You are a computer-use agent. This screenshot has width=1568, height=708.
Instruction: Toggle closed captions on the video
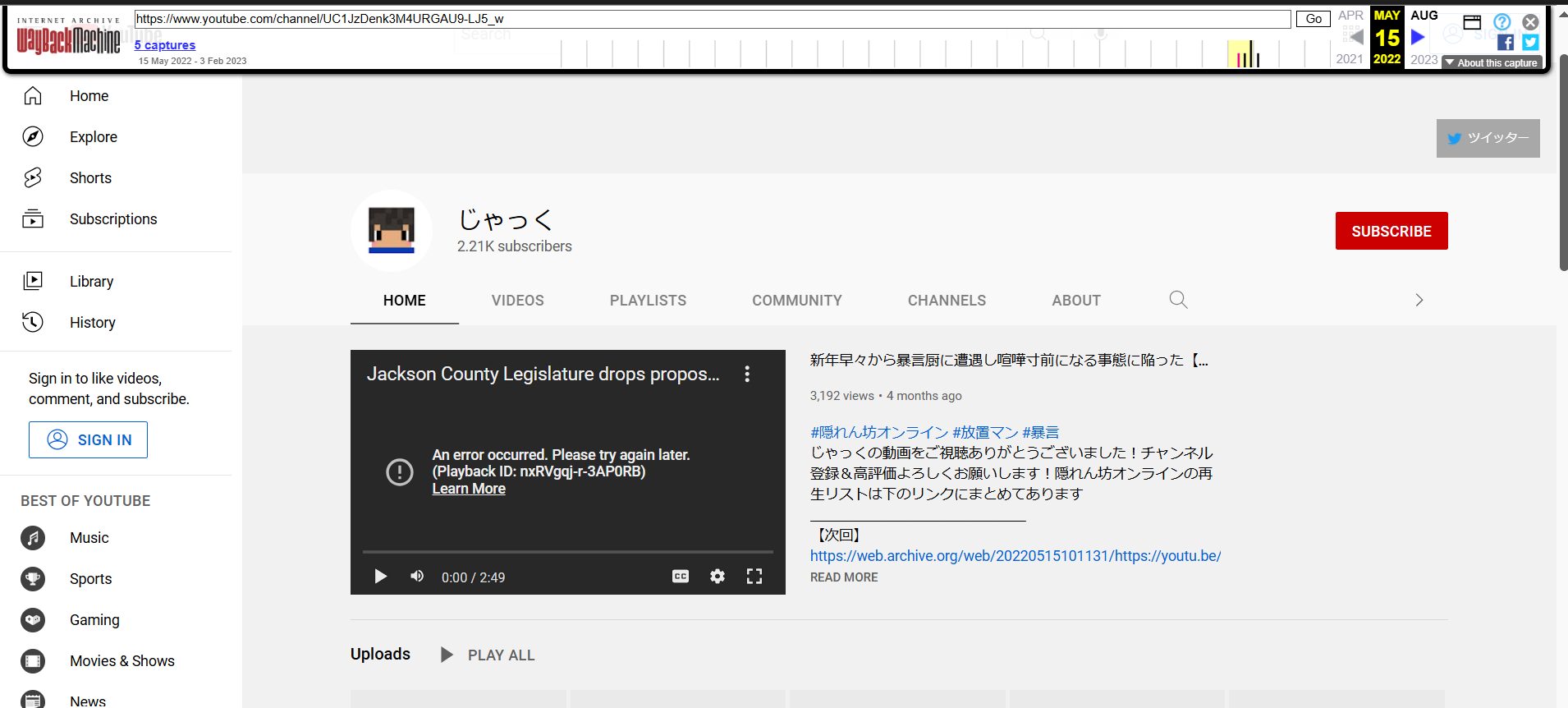681,577
